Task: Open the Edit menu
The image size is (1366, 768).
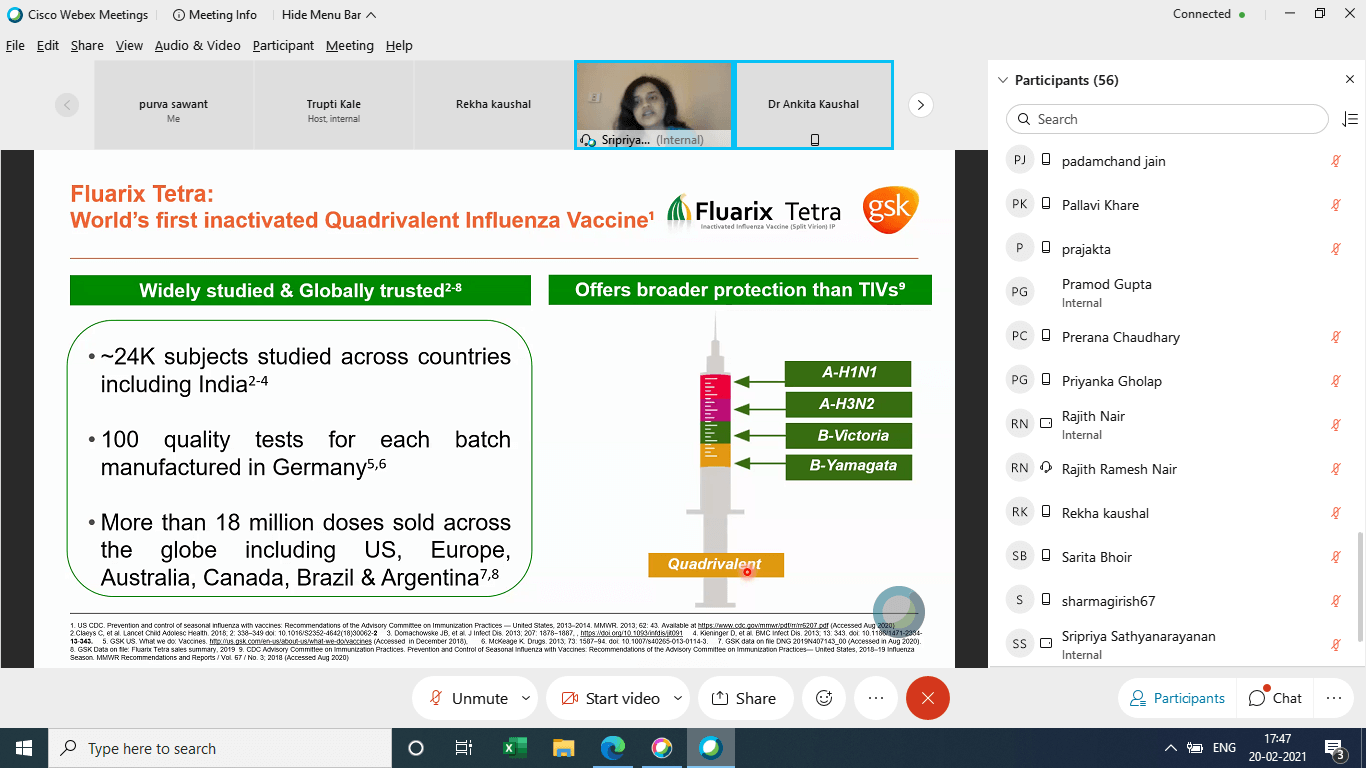Action: (48, 45)
